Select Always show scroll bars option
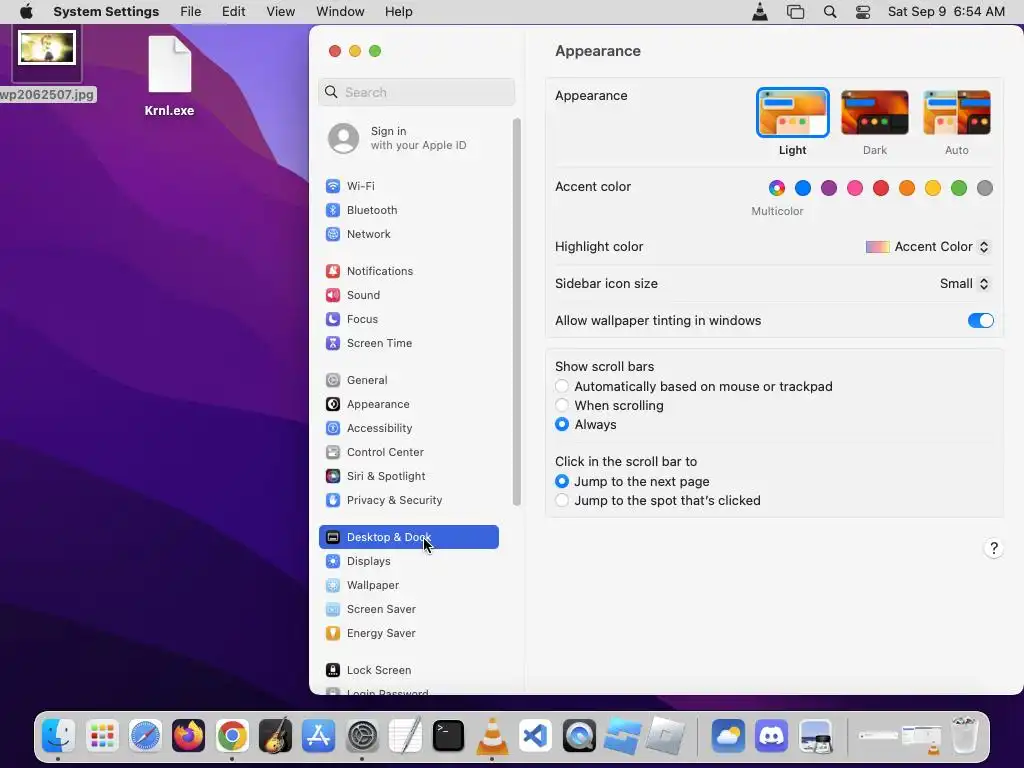Screen dimensions: 1024x768 click(562, 424)
